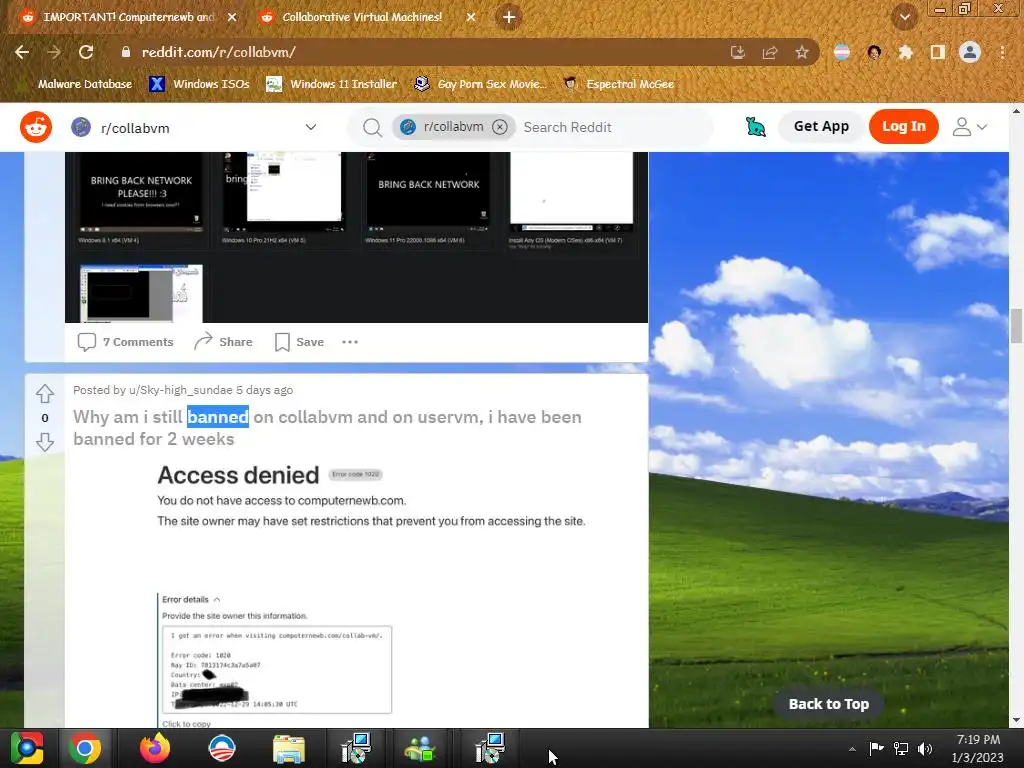Go back to the previous page
This screenshot has height=768, width=1024.
[22, 52]
